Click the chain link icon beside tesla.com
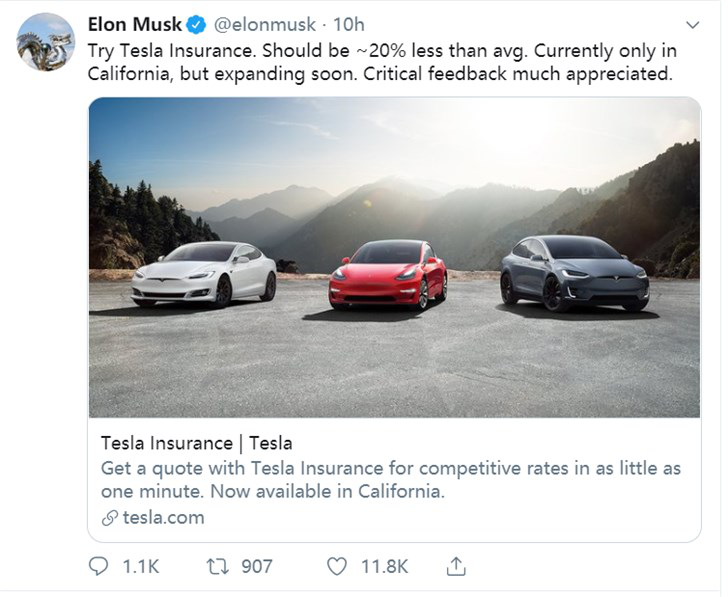Screen dimensions: 728x597 point(109,518)
